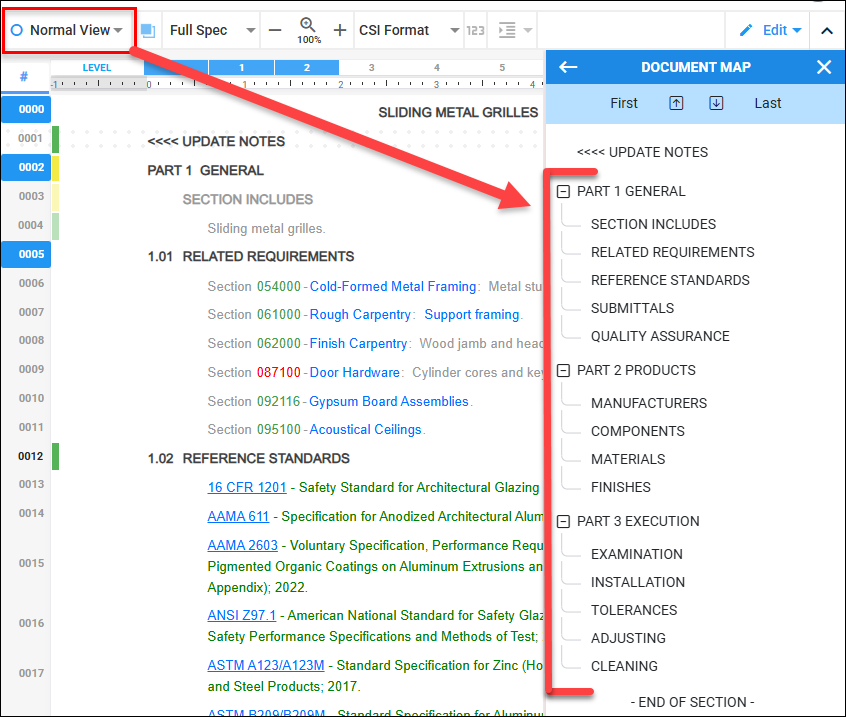Open Cold-Formed Metal Framing section link

(393, 286)
